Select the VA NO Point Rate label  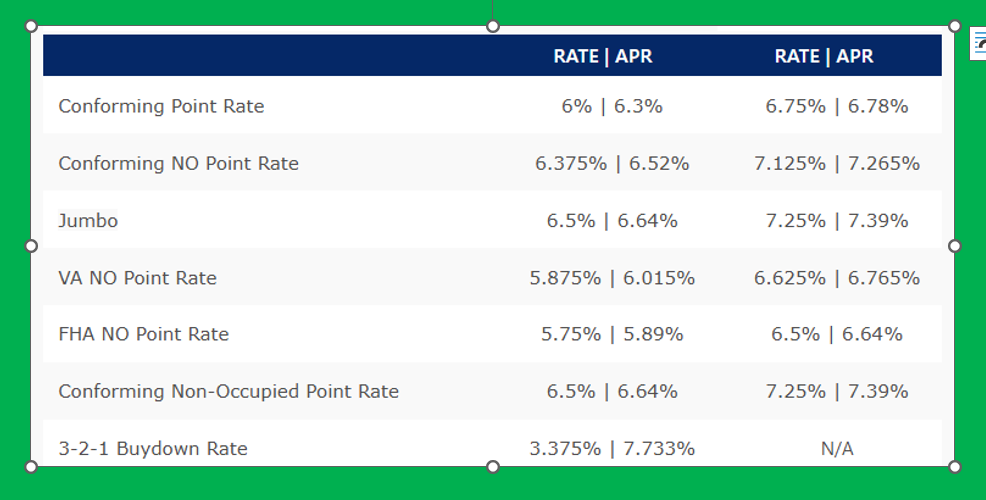(x=137, y=278)
